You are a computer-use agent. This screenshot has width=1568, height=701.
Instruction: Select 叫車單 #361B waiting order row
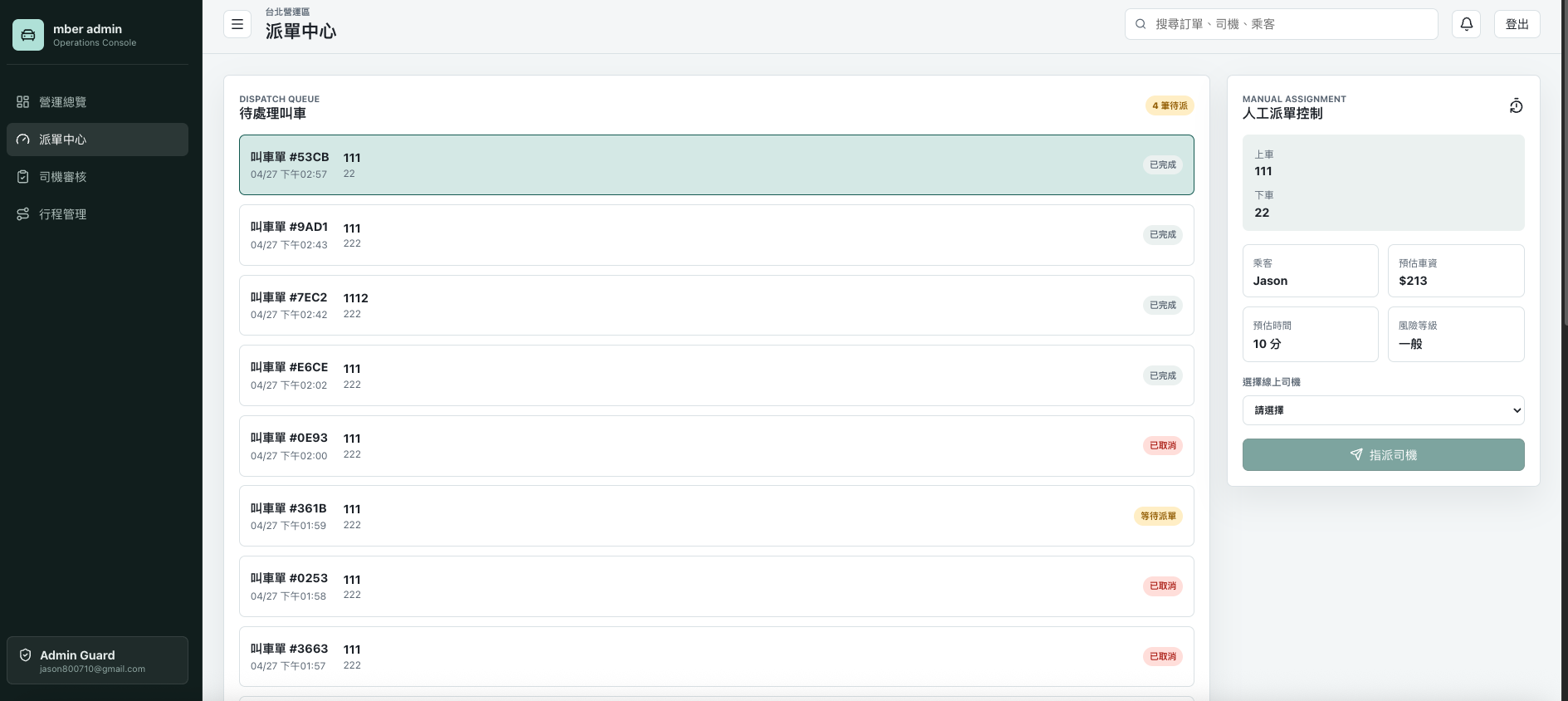716,516
